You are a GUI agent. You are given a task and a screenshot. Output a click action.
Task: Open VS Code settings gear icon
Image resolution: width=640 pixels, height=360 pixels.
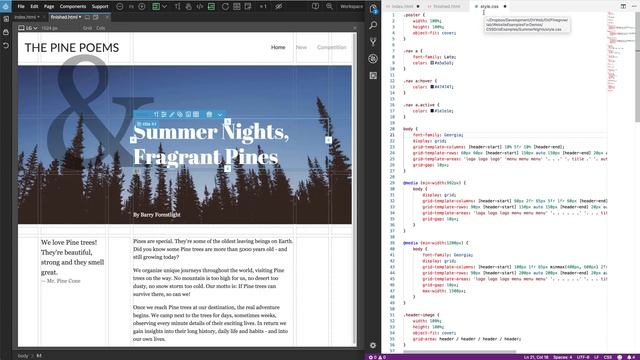coord(373,345)
